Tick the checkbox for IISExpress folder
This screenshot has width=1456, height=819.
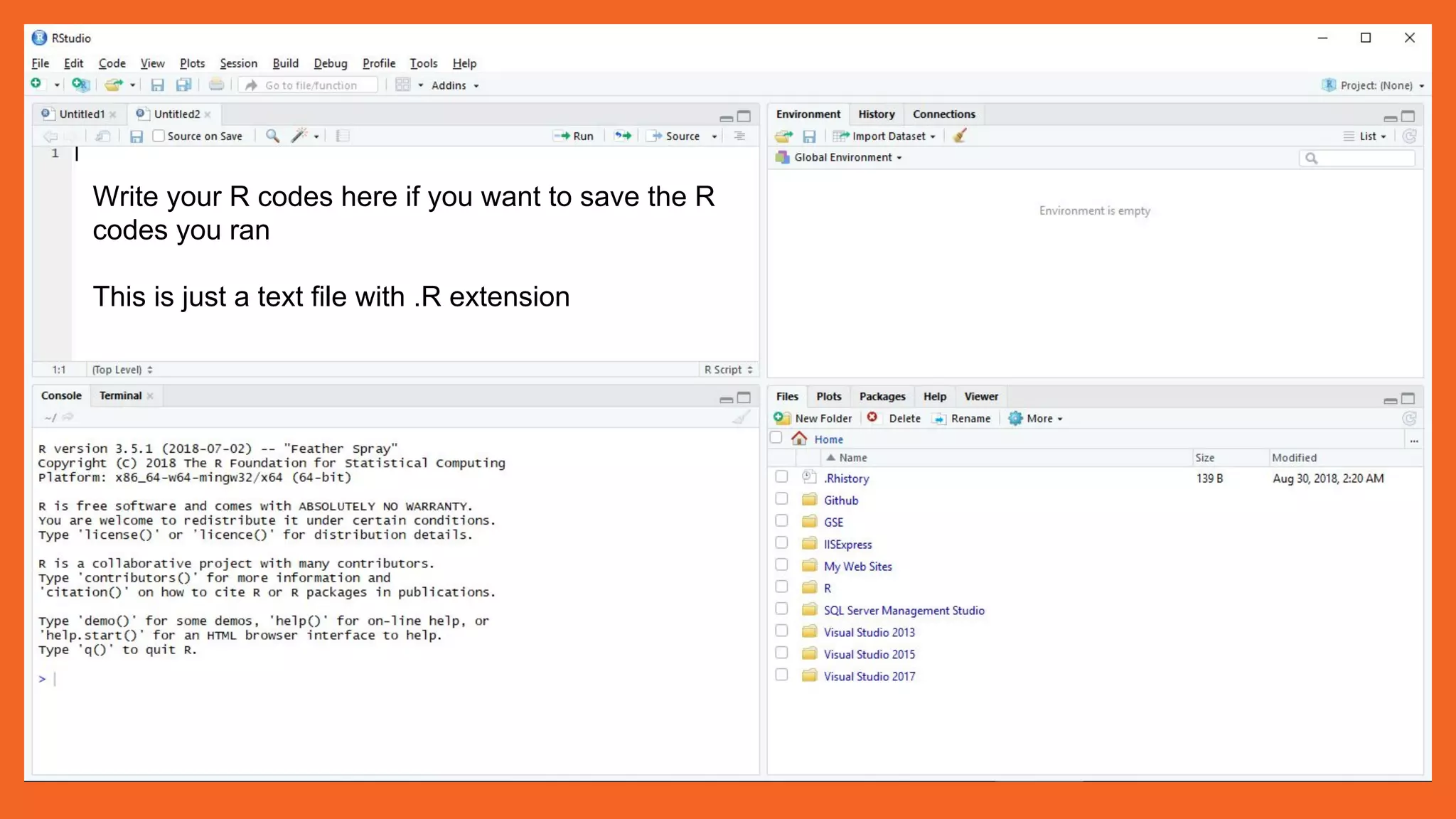781,543
